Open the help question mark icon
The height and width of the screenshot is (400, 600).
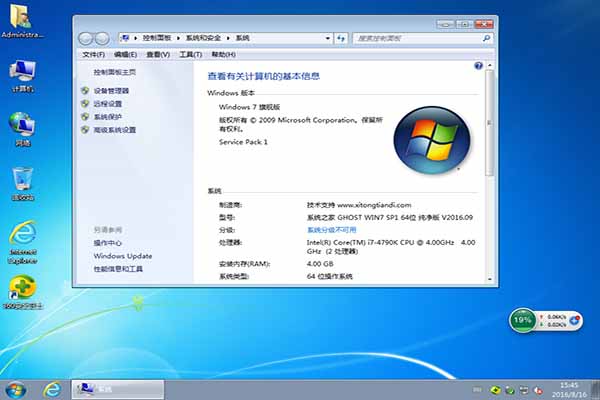pos(478,66)
